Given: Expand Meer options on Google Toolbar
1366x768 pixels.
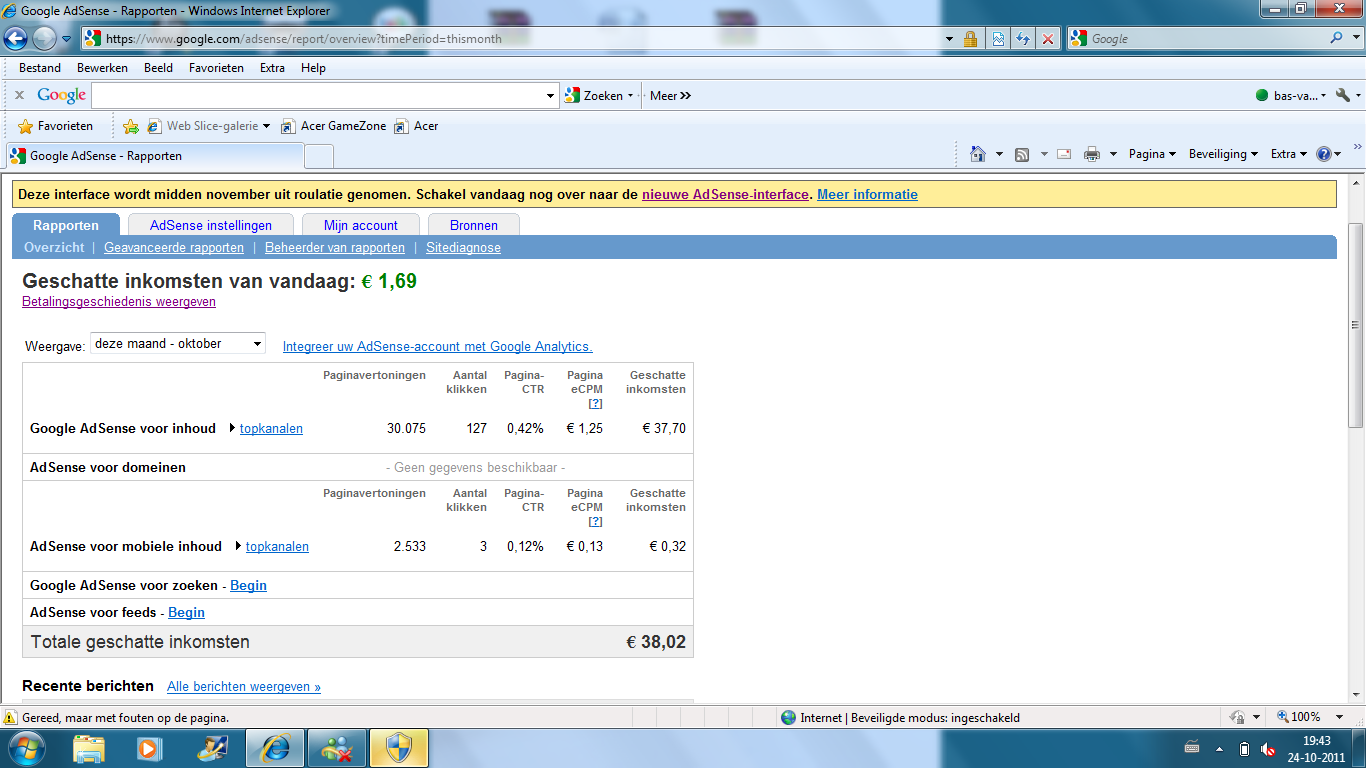Looking at the screenshot, I should pyautogui.click(x=670, y=96).
